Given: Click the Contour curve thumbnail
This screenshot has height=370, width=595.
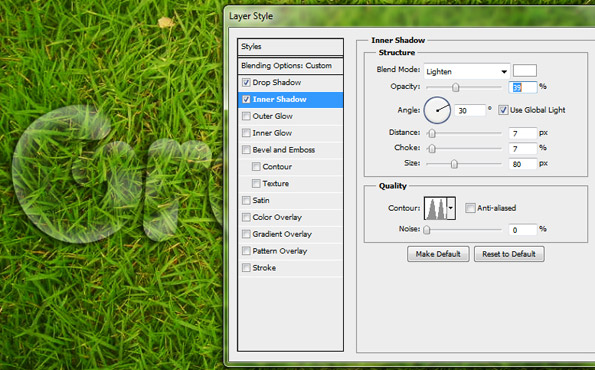Looking at the screenshot, I should (x=435, y=208).
